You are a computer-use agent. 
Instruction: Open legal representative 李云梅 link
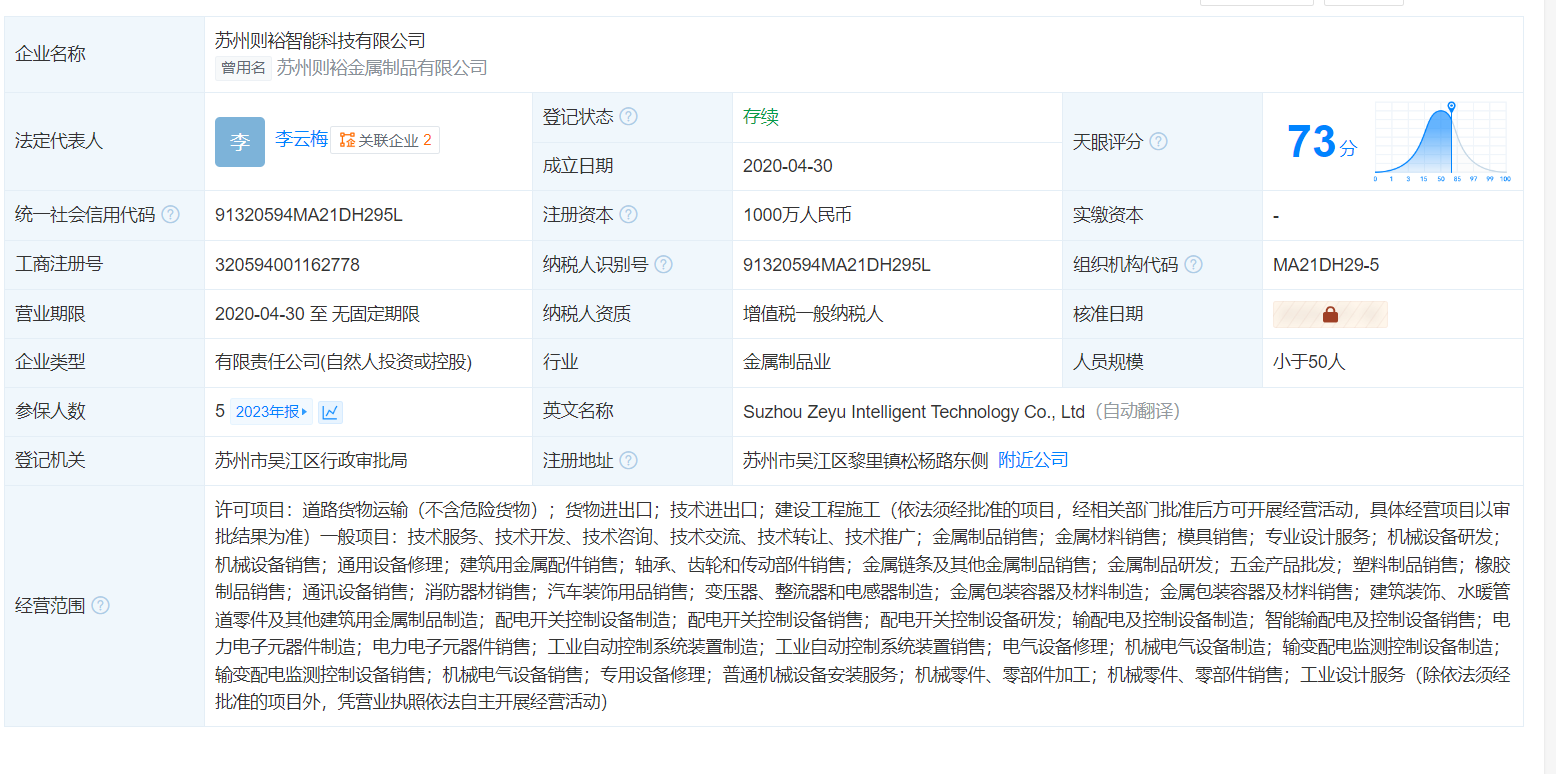[301, 140]
